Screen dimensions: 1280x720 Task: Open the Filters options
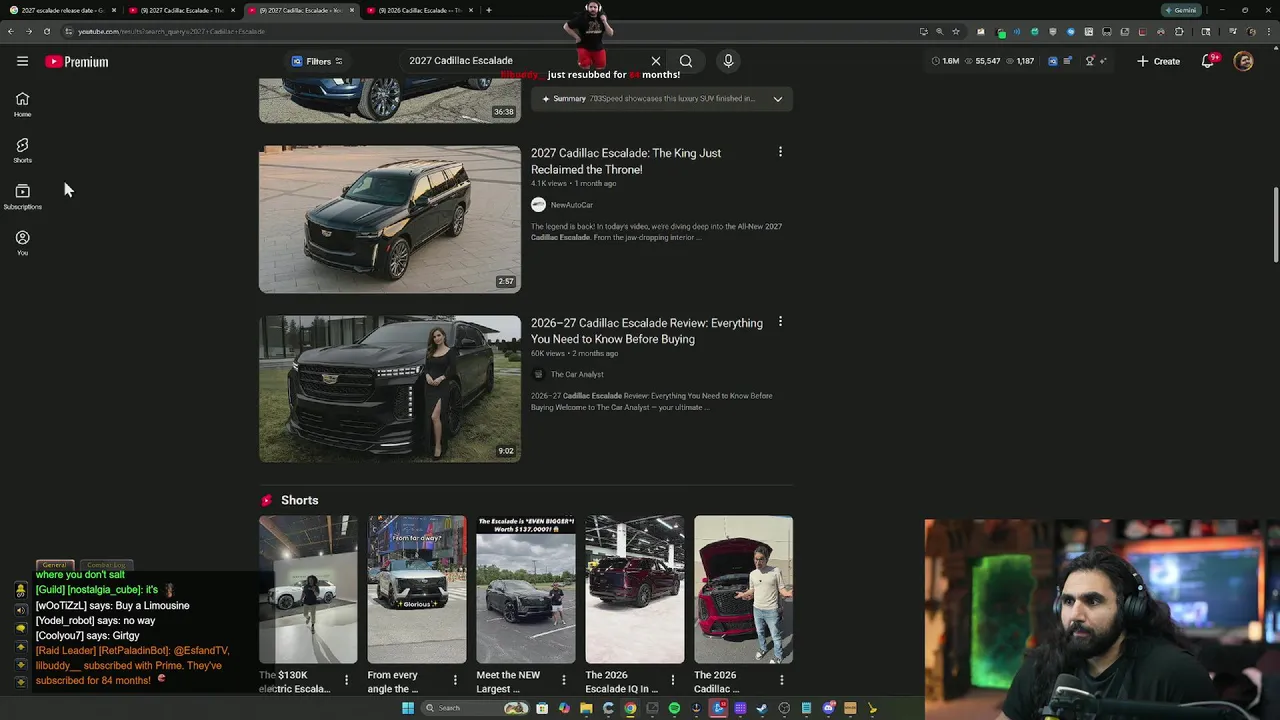[x=317, y=61]
